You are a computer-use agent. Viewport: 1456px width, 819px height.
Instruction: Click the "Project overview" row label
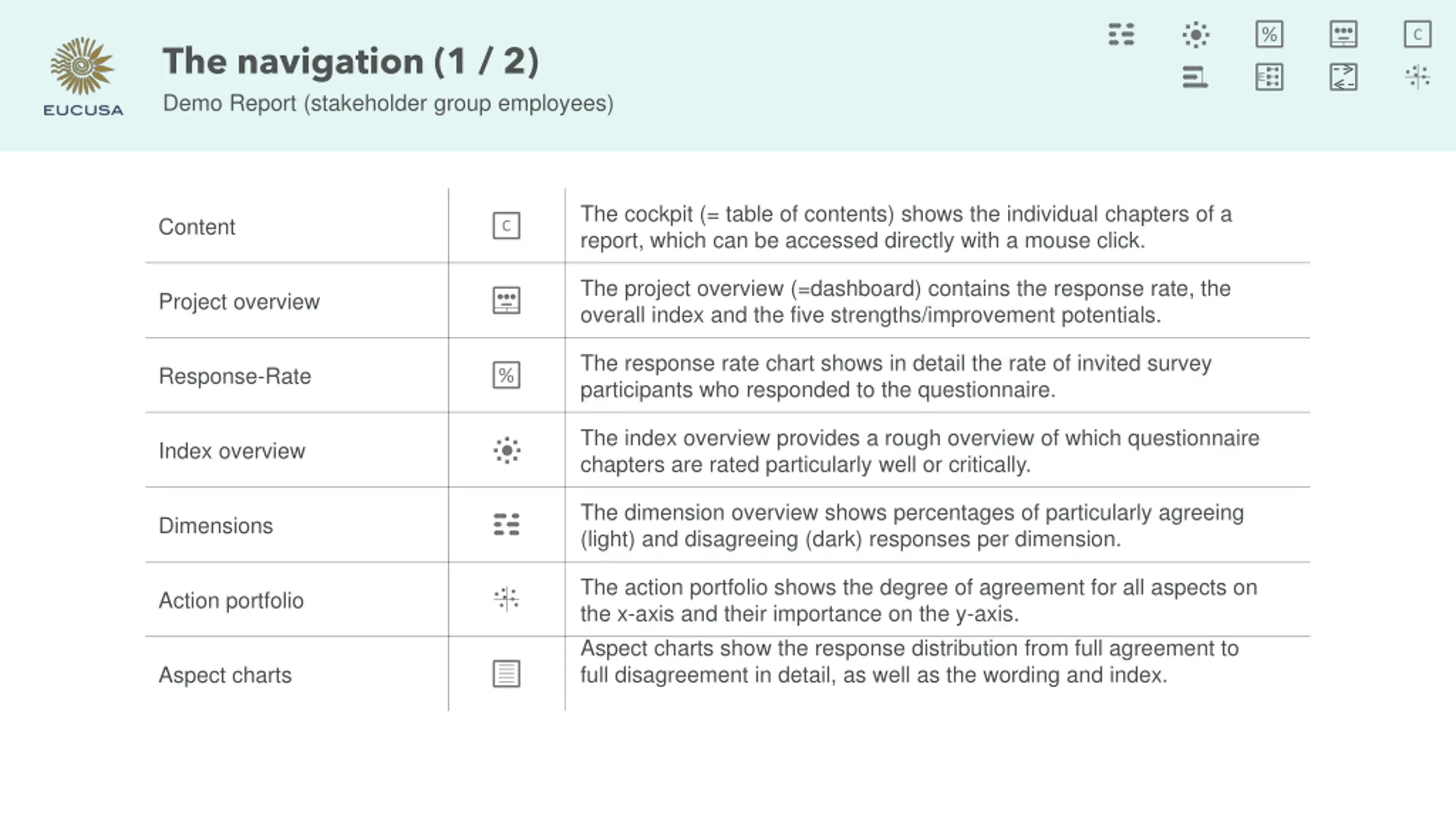239,301
